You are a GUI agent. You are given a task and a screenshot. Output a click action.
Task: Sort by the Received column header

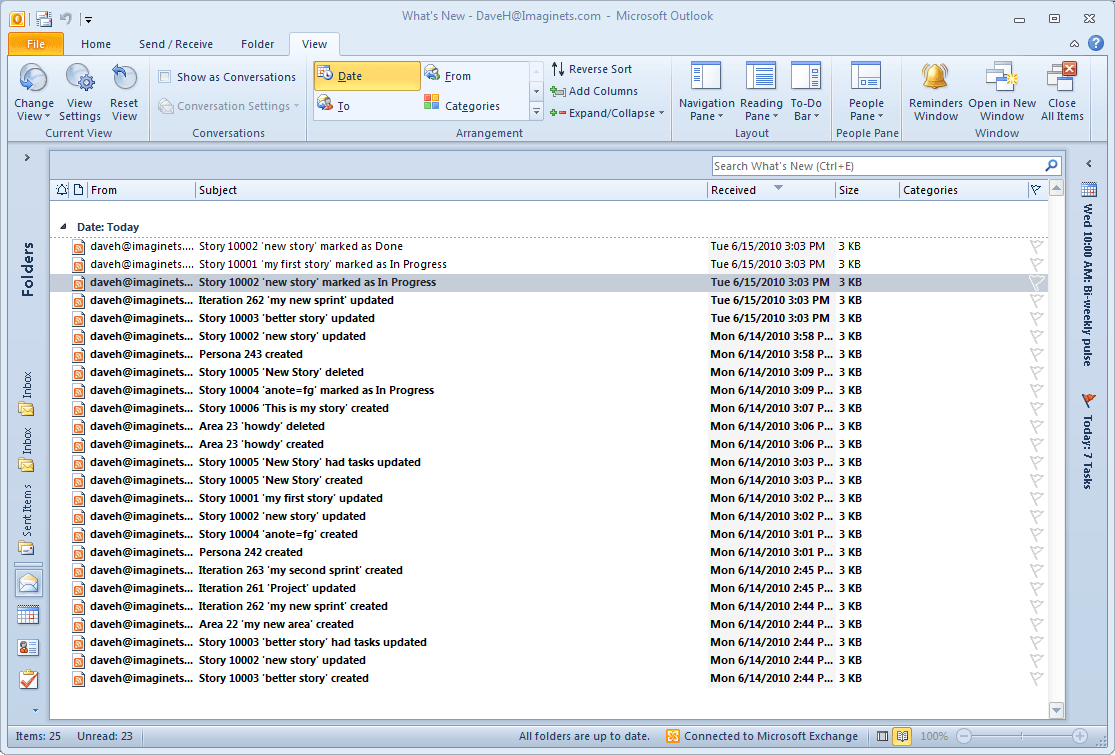pos(771,190)
